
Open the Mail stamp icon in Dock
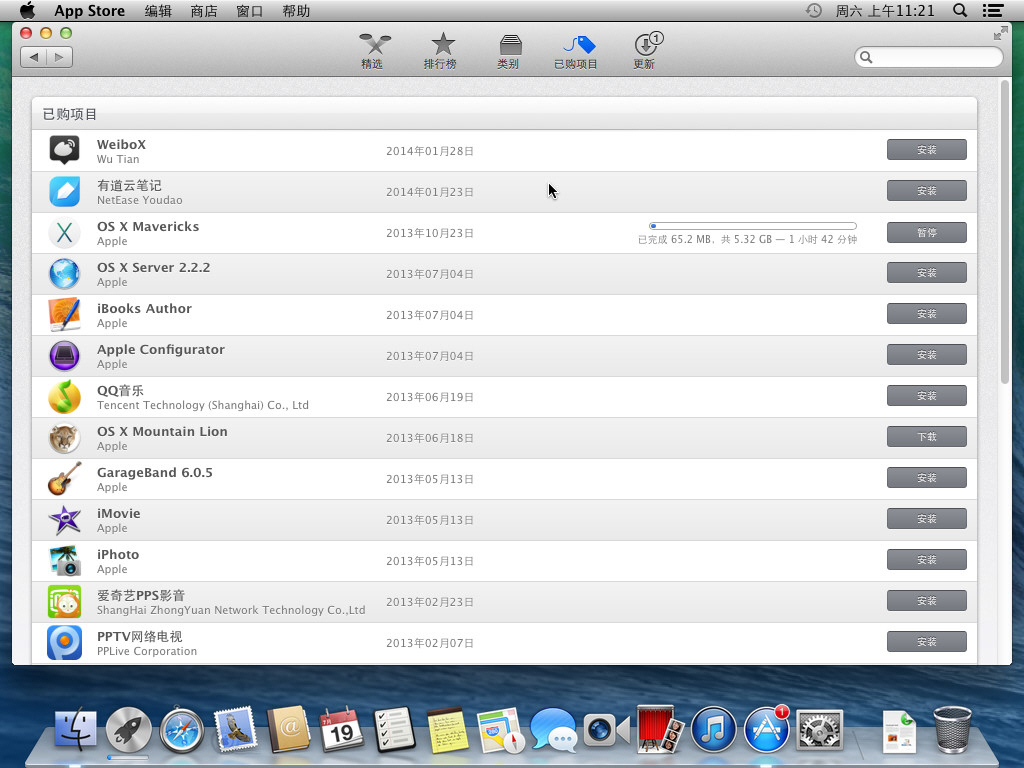click(x=234, y=729)
